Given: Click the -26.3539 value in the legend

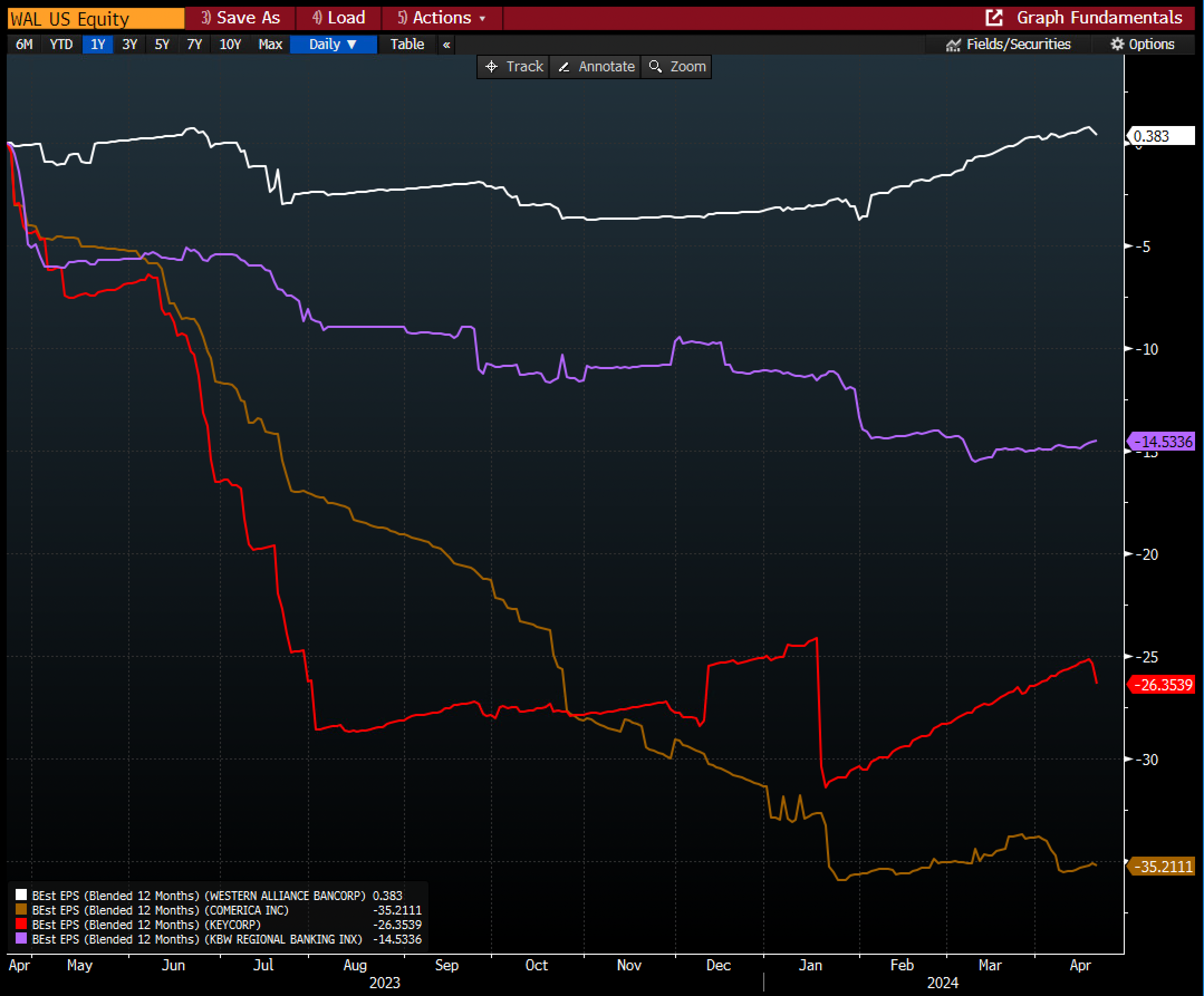Looking at the screenshot, I should click(x=397, y=925).
